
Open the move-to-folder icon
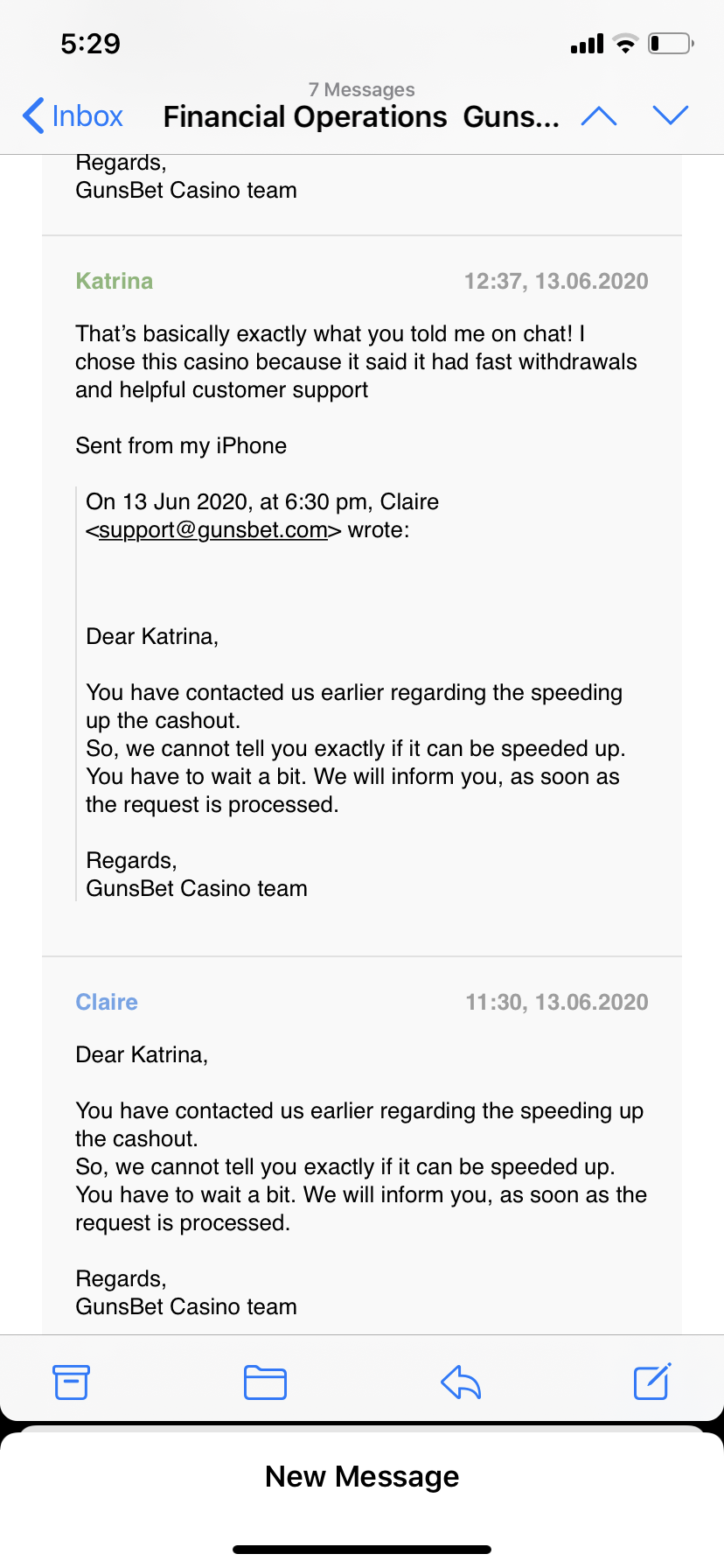coord(265,1382)
